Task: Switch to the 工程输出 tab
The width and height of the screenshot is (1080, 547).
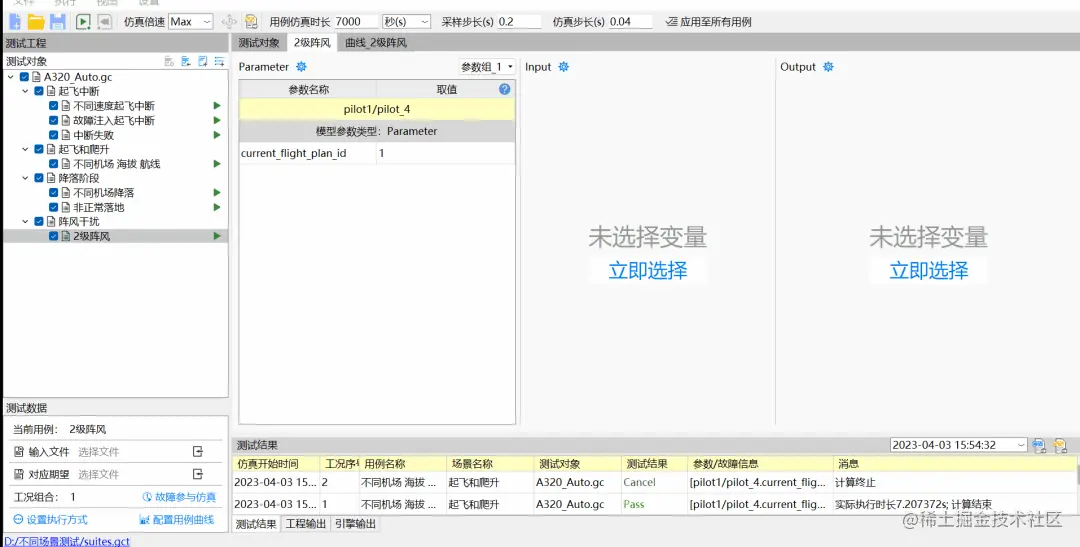Action: tap(306, 524)
